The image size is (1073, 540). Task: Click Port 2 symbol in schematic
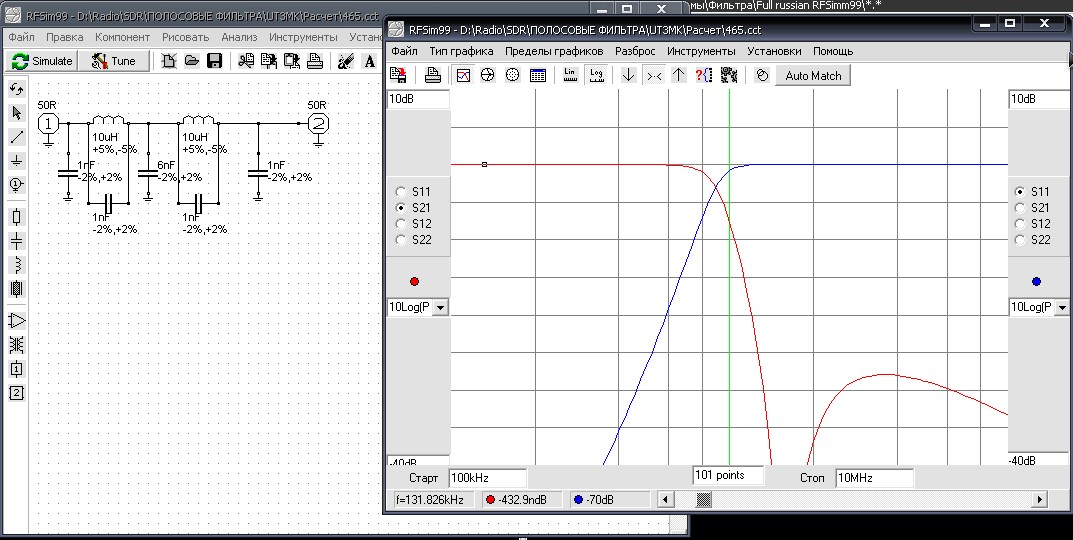pos(318,124)
